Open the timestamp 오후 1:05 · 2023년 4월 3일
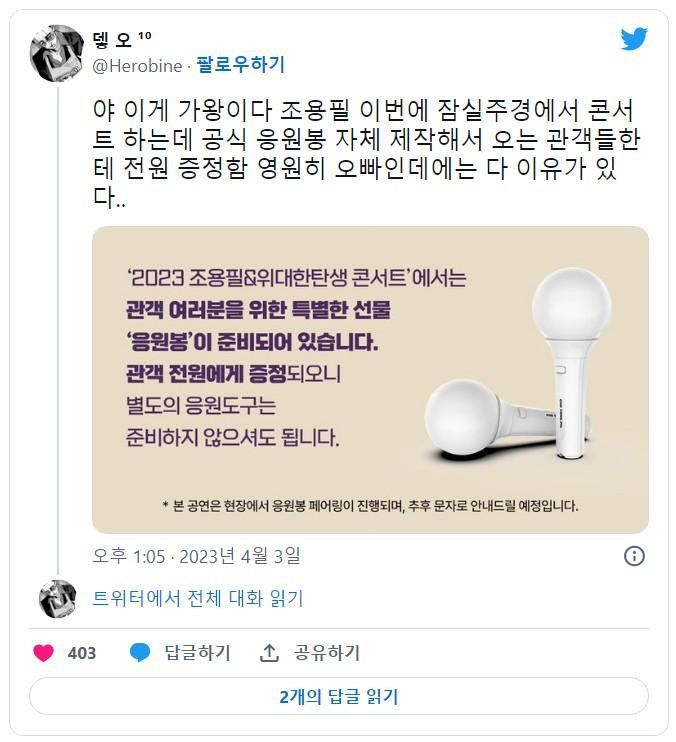Screen dimensions: 676x742 click(196, 556)
